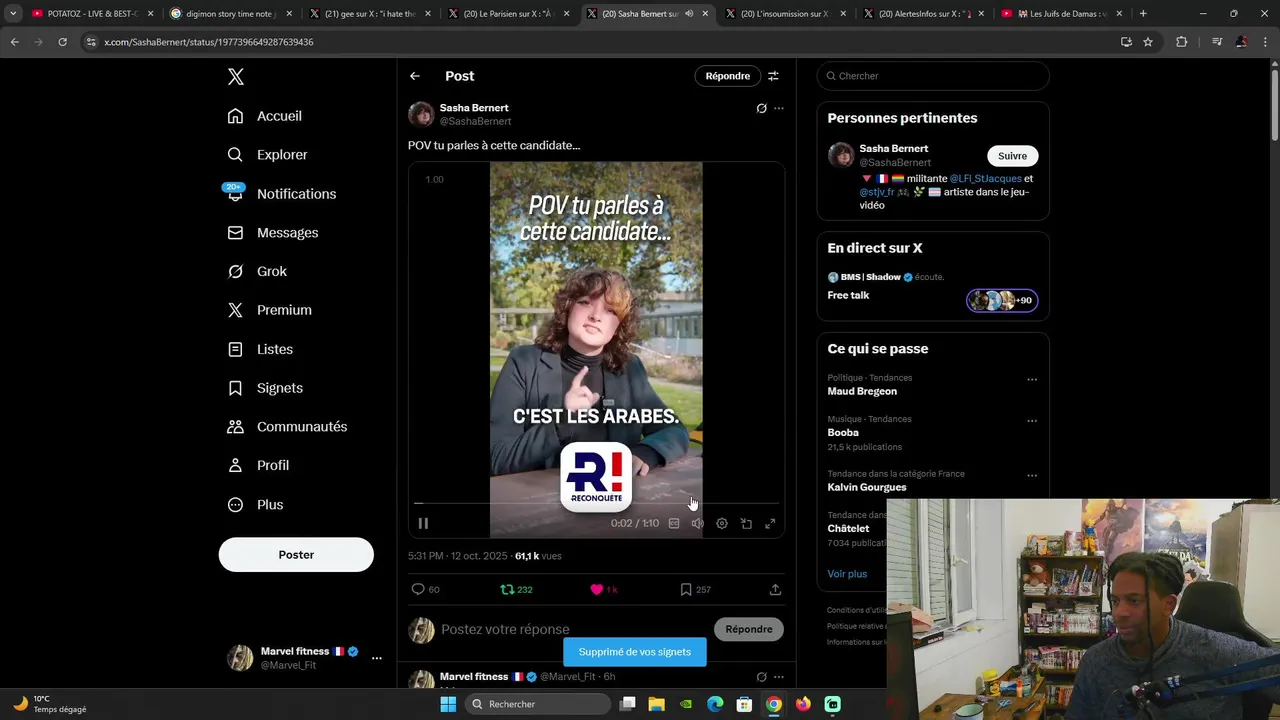The image size is (1280, 720).
Task: Go back with the Post arrow
Action: [415, 76]
